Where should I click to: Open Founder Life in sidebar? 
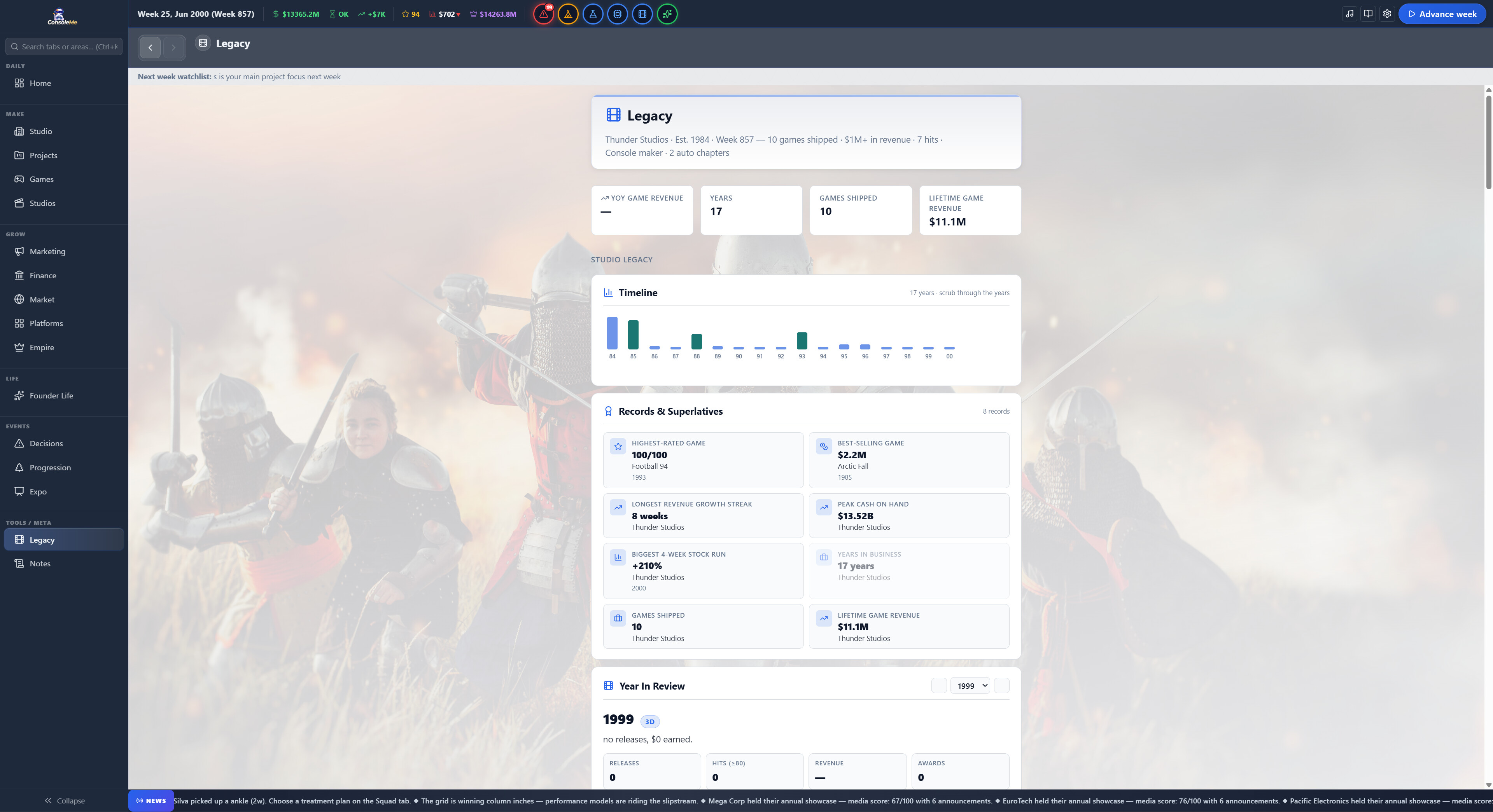click(64, 396)
